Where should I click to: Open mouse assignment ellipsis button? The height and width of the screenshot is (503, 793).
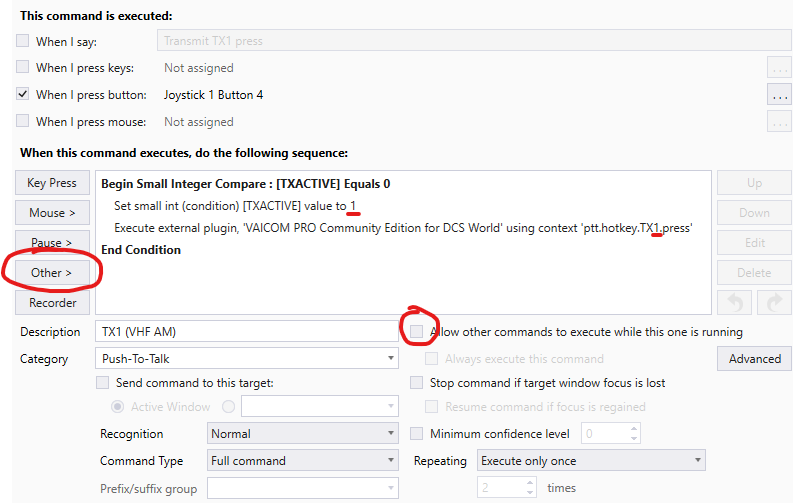point(779,122)
